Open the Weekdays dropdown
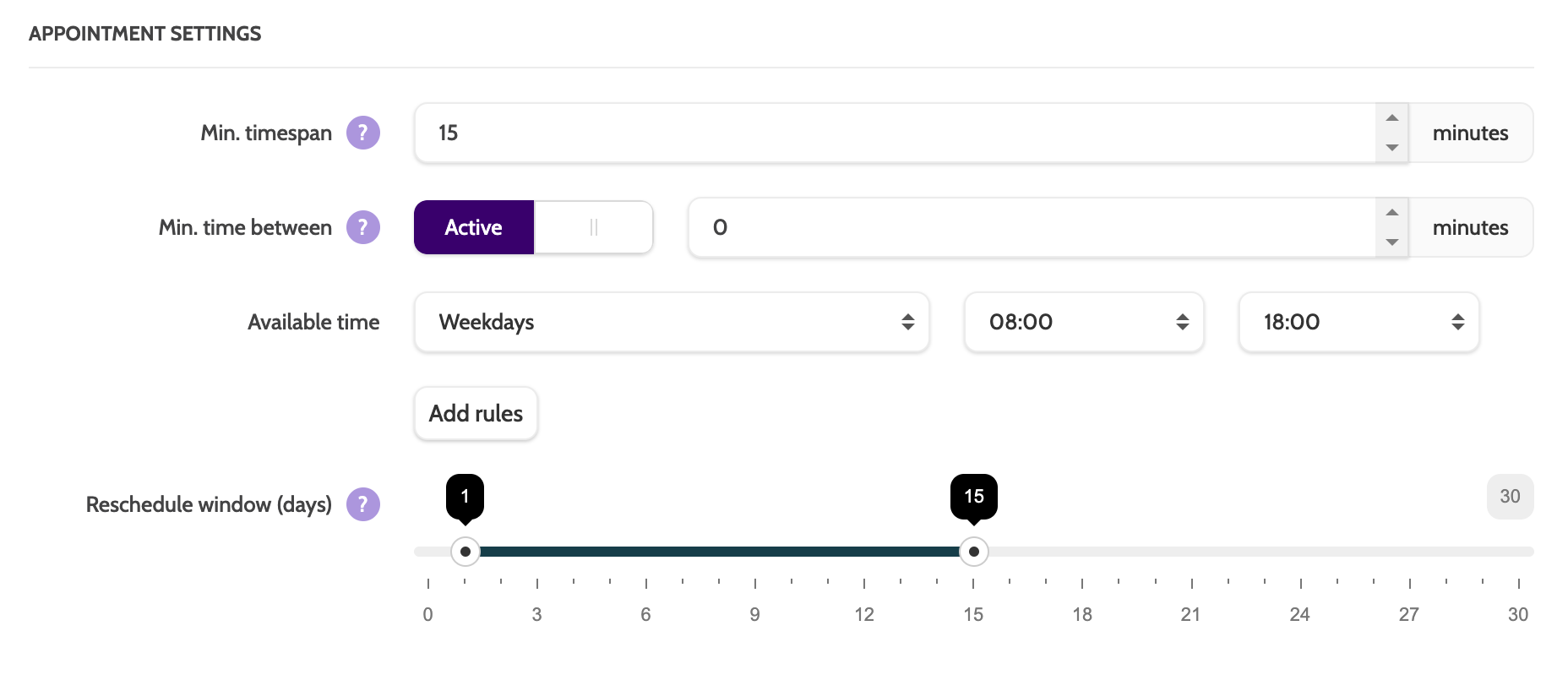The height and width of the screenshot is (691, 1568). coord(672,322)
